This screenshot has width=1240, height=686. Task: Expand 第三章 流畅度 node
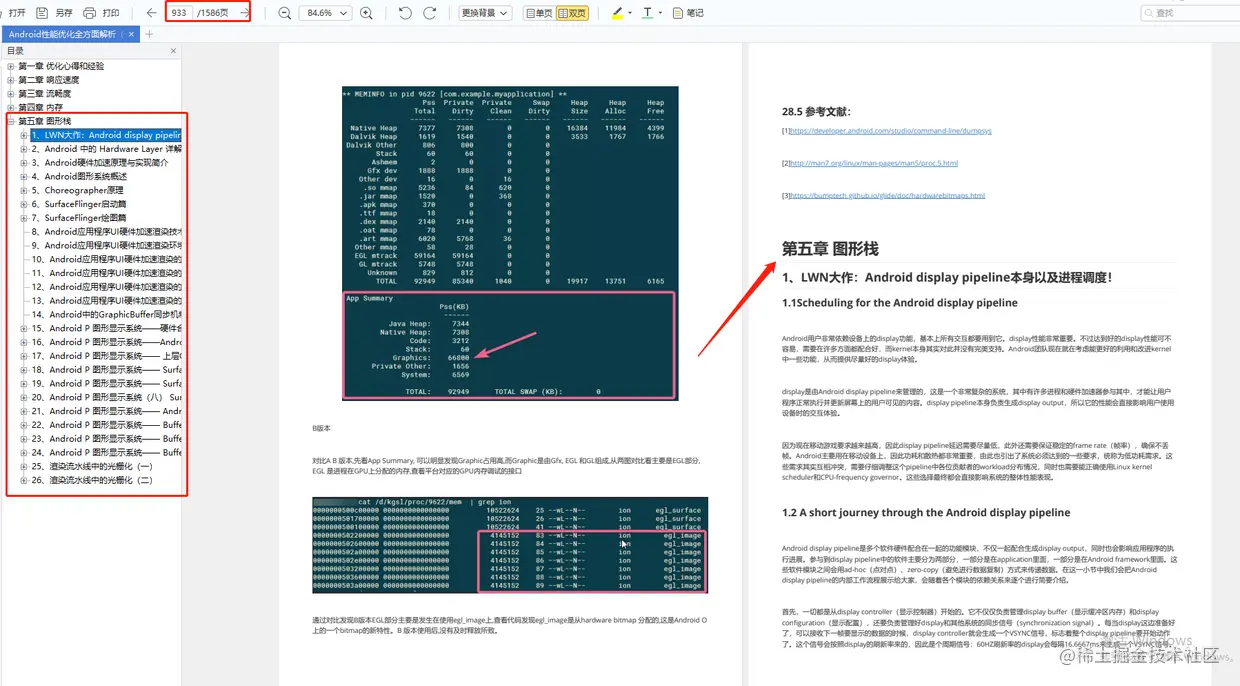coord(11,94)
